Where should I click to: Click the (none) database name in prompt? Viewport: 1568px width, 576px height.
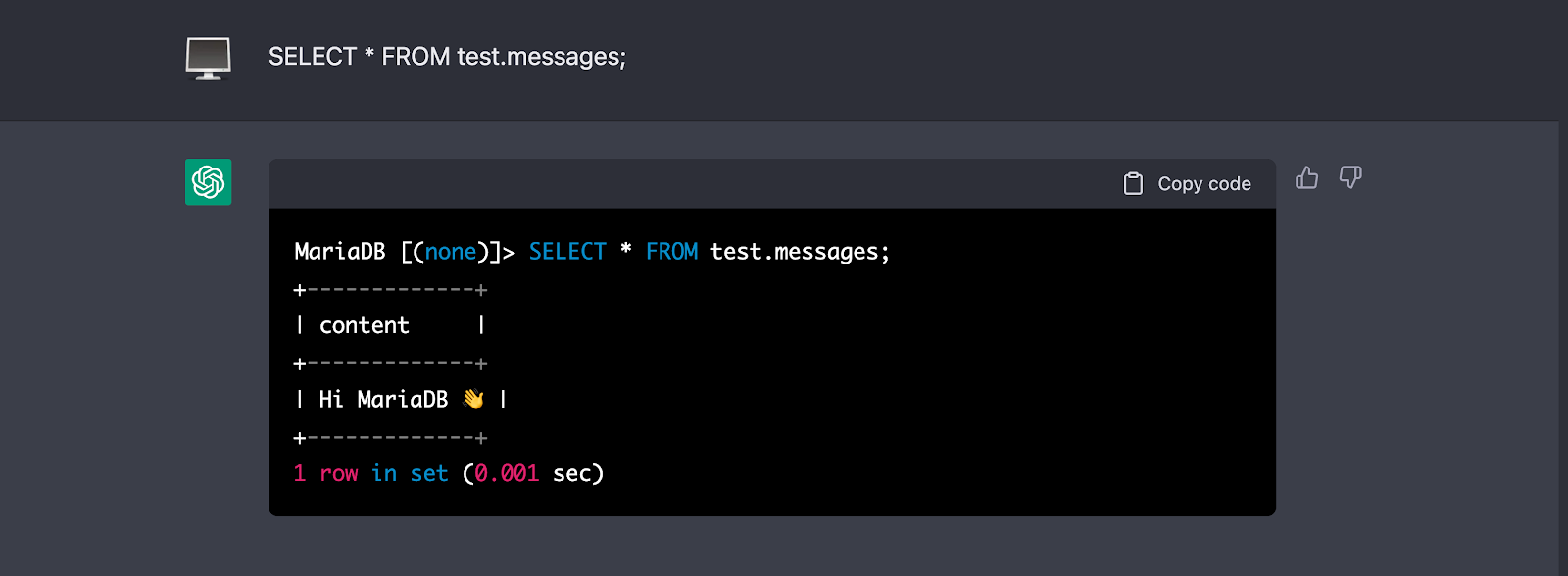coord(451,252)
